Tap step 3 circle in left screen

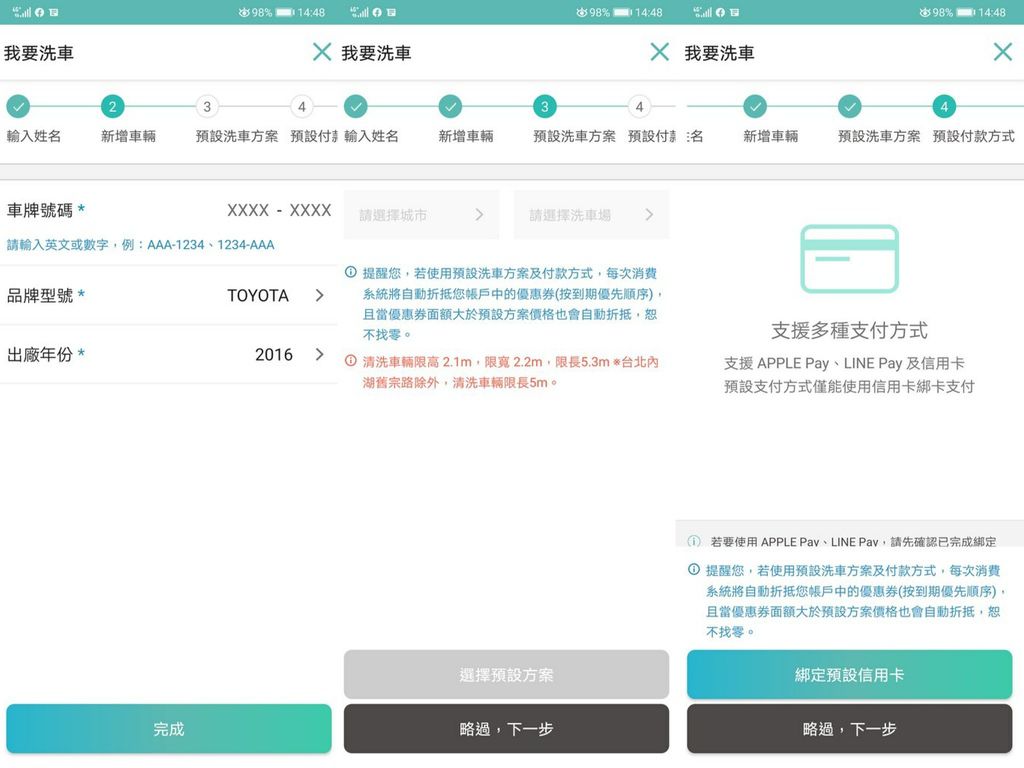207,106
